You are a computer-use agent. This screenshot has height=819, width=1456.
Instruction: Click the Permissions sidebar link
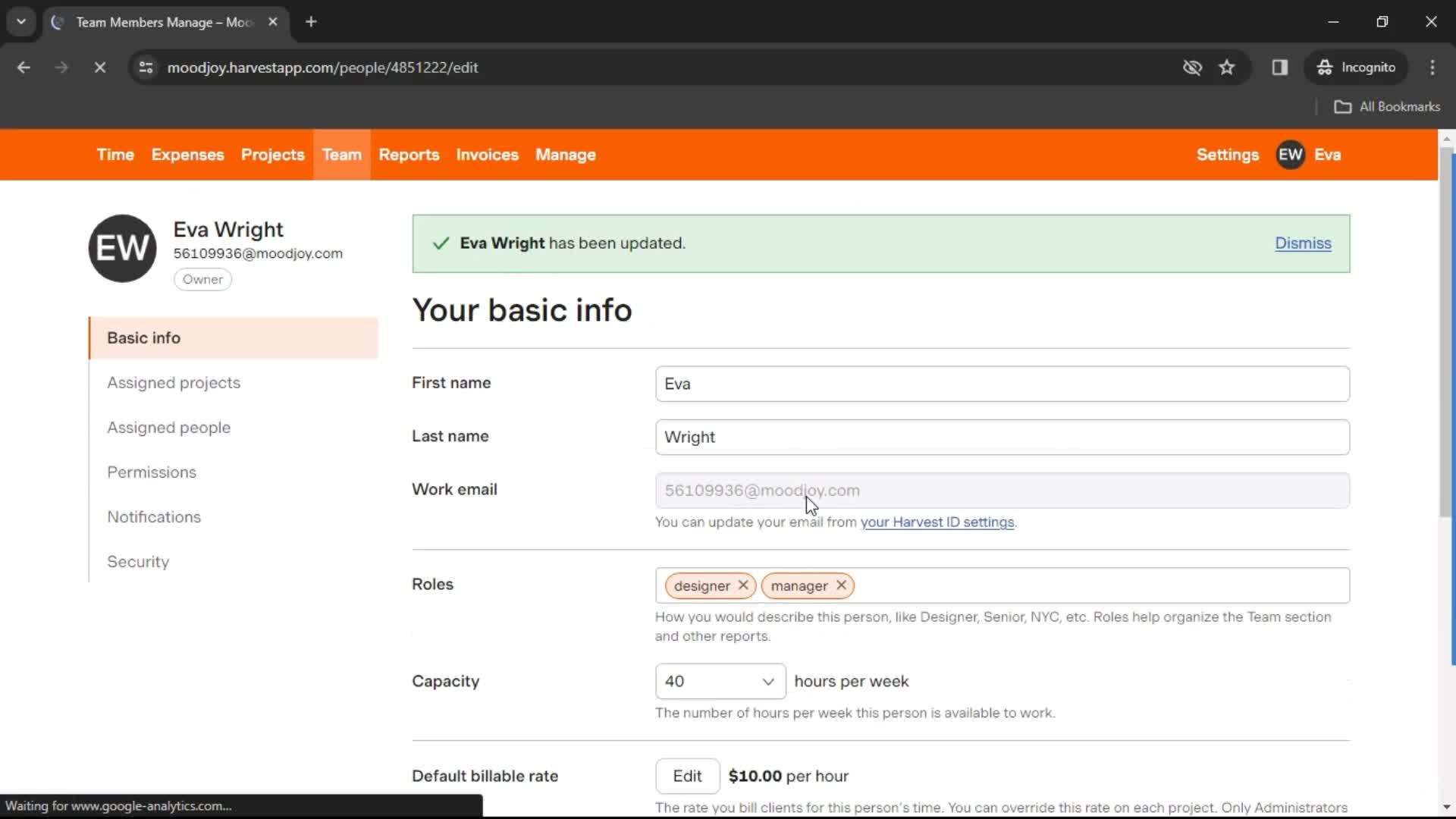point(151,472)
